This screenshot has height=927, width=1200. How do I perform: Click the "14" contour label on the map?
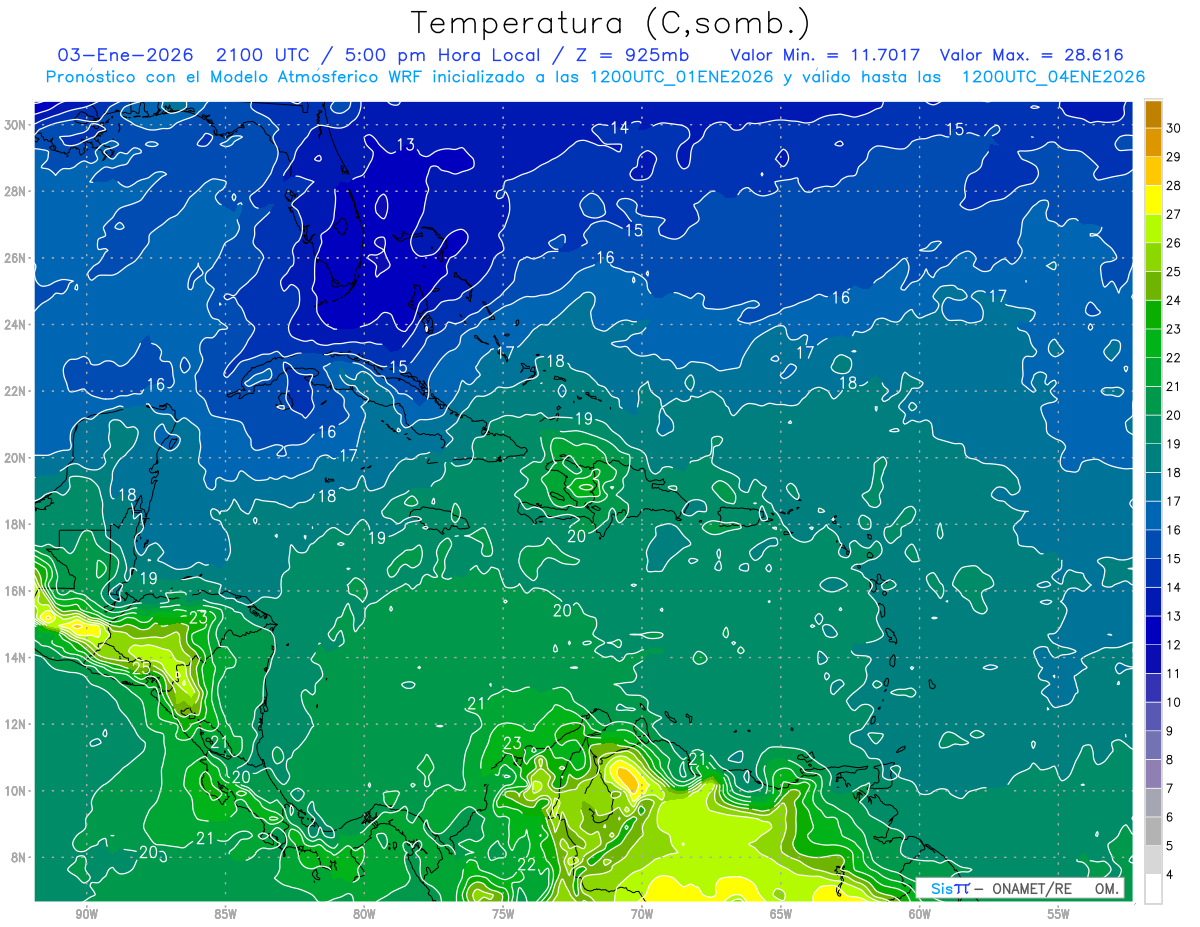(620, 127)
